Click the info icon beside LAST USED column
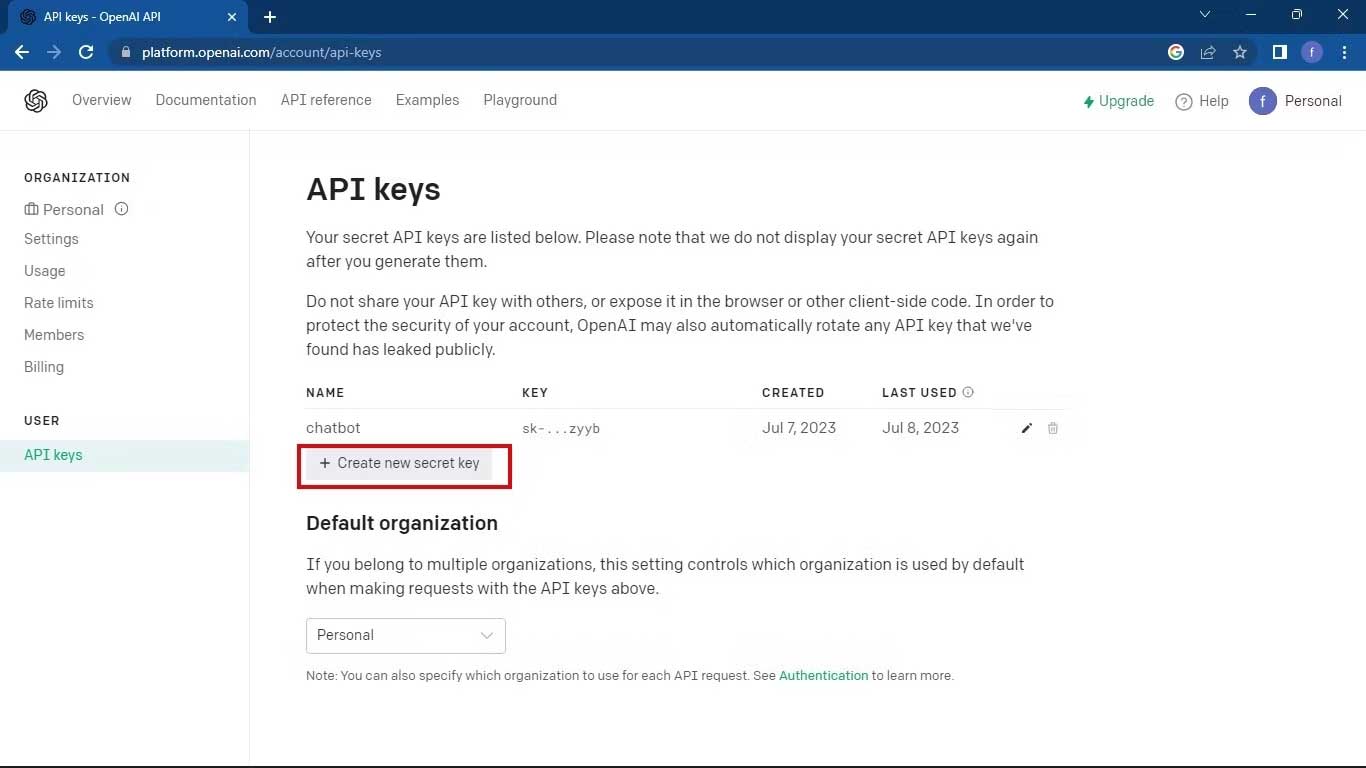This screenshot has height=768, width=1366. point(967,392)
